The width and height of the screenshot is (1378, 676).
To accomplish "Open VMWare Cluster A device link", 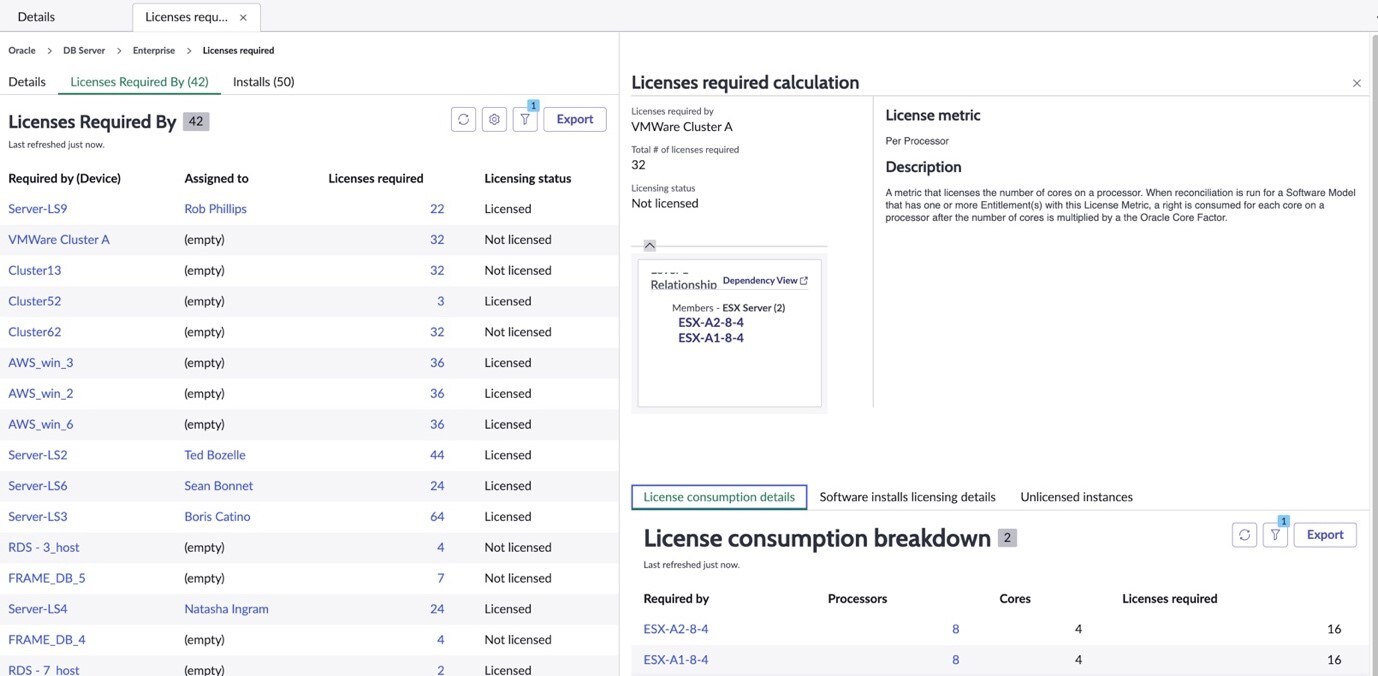I will tap(59, 240).
